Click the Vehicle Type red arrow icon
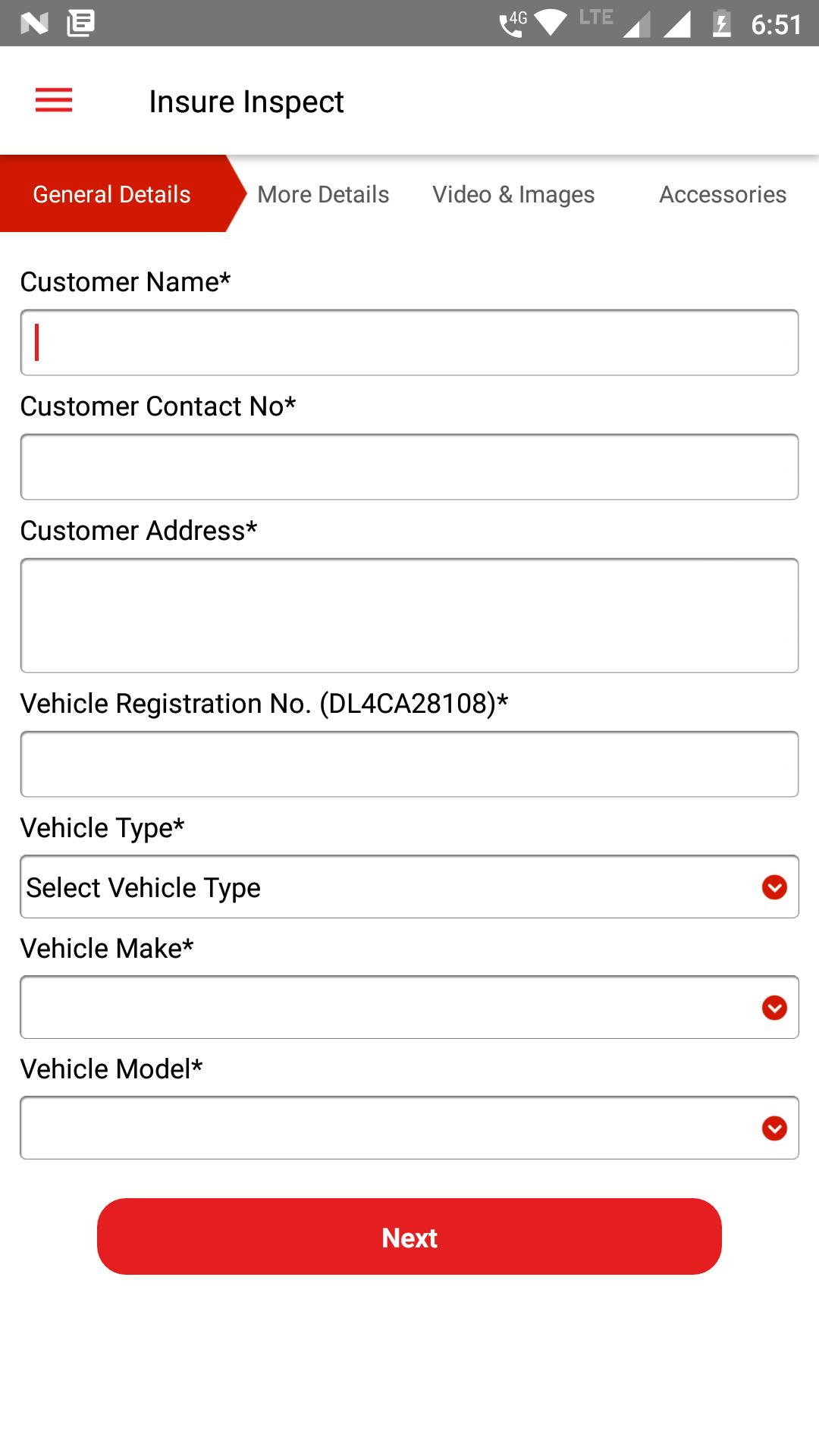 pos(774,887)
